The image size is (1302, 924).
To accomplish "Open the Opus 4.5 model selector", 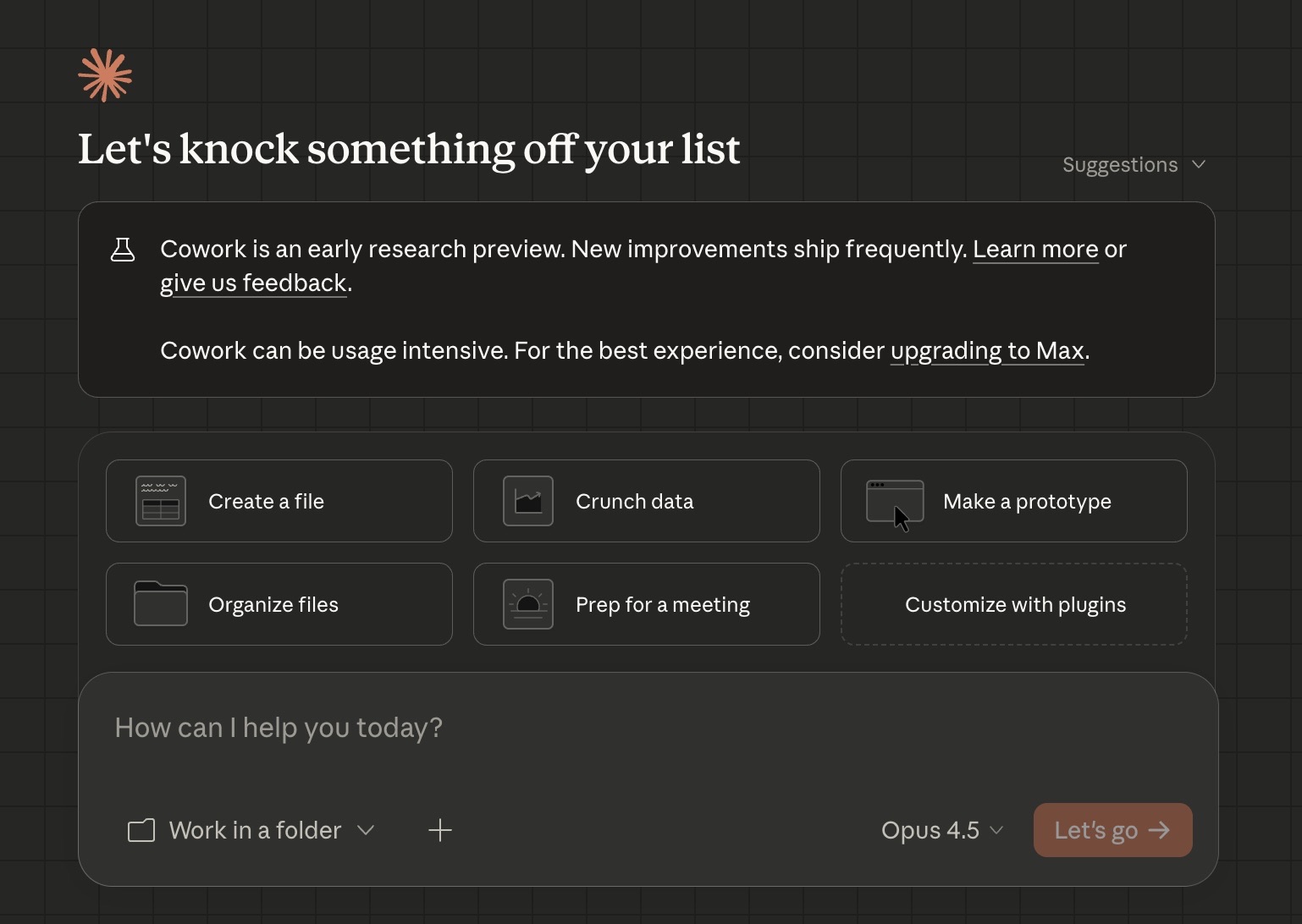I will tap(942, 830).
